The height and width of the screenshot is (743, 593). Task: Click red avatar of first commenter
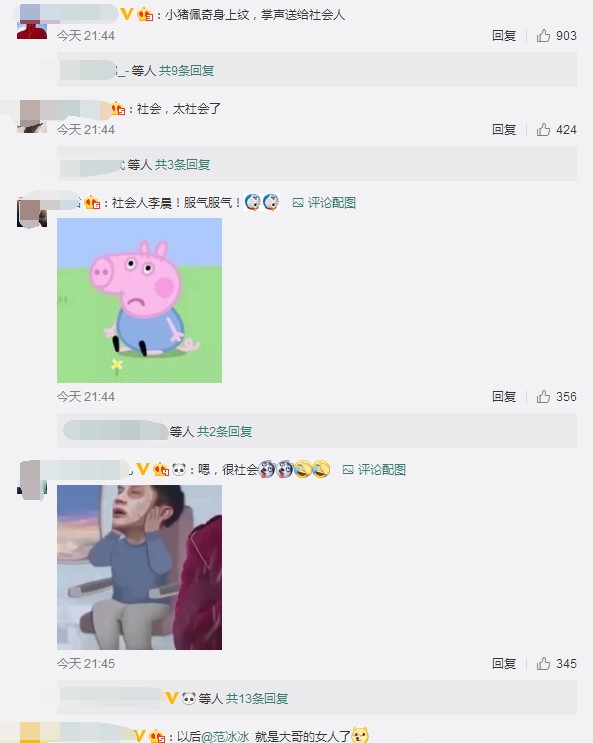point(32,28)
